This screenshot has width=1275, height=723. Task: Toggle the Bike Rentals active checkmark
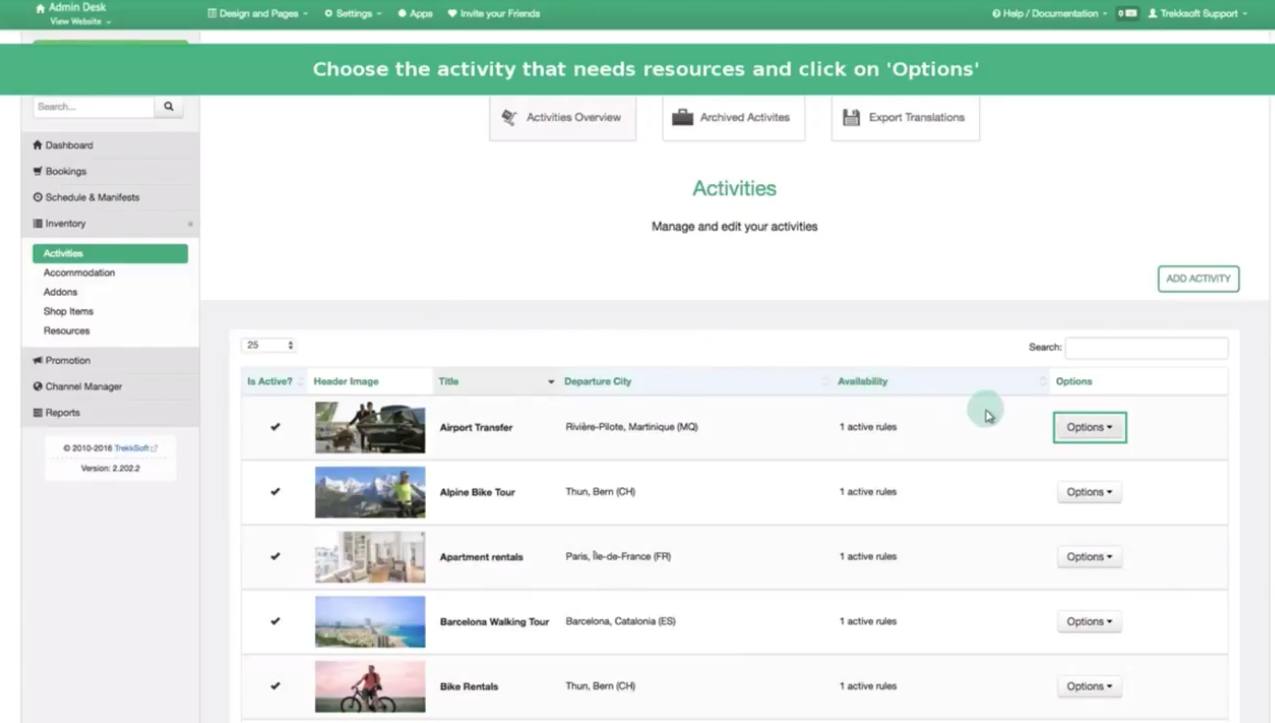[275, 686]
